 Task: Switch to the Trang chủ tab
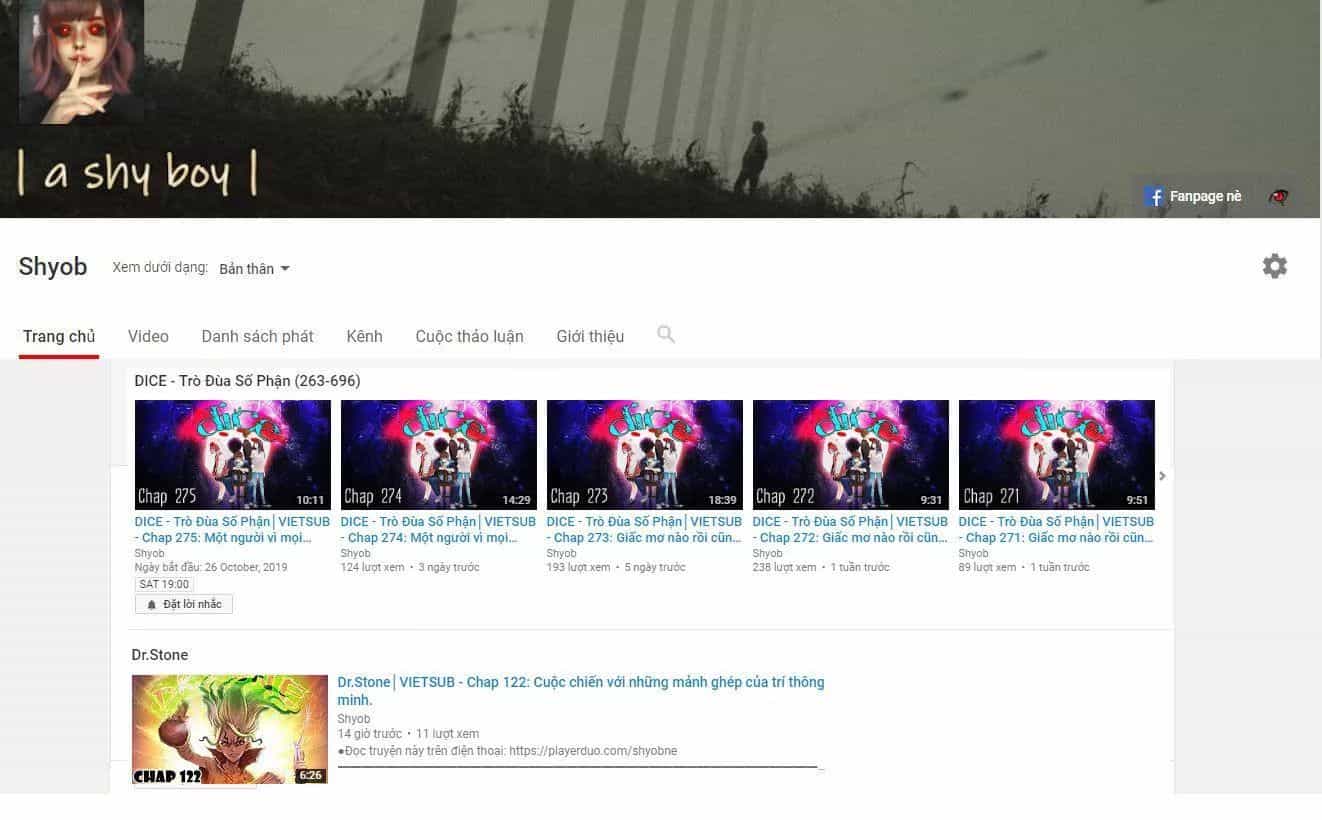(59, 336)
